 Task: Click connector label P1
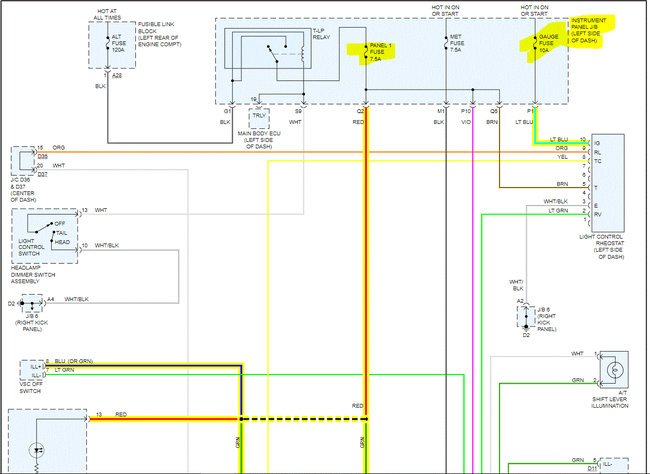click(x=530, y=111)
